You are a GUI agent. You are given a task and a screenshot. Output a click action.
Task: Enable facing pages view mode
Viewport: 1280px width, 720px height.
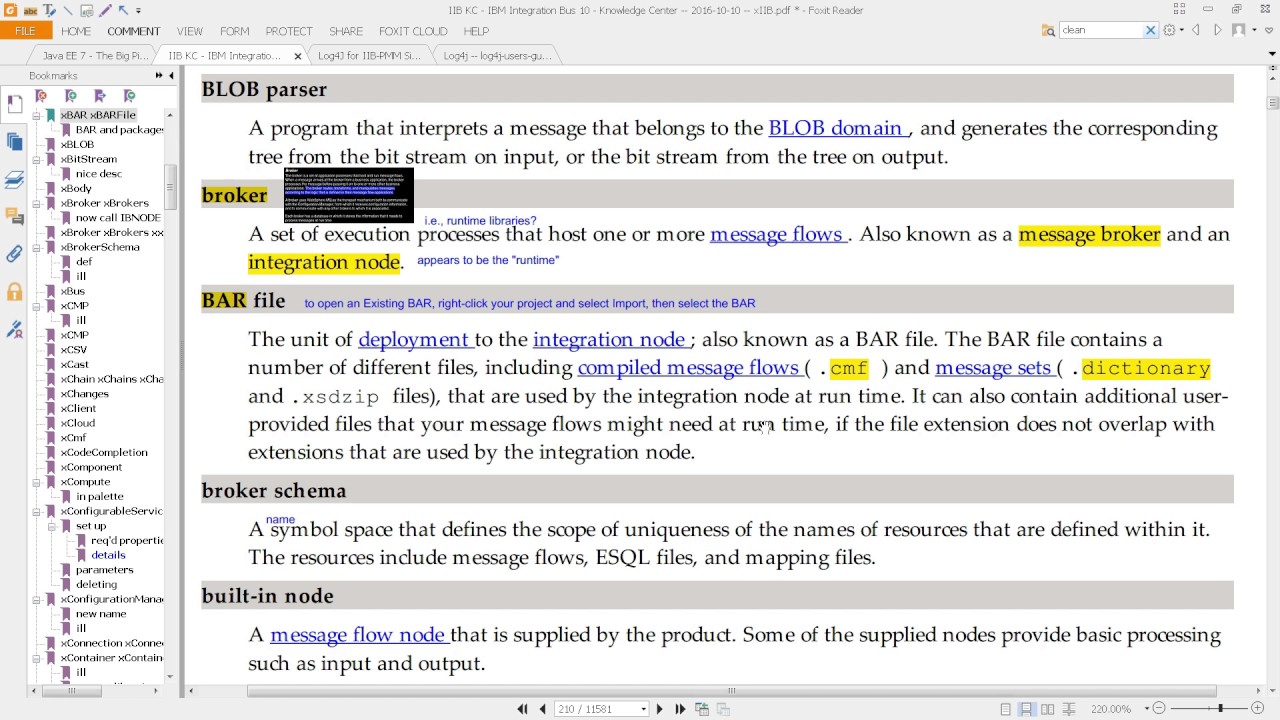click(1047, 709)
